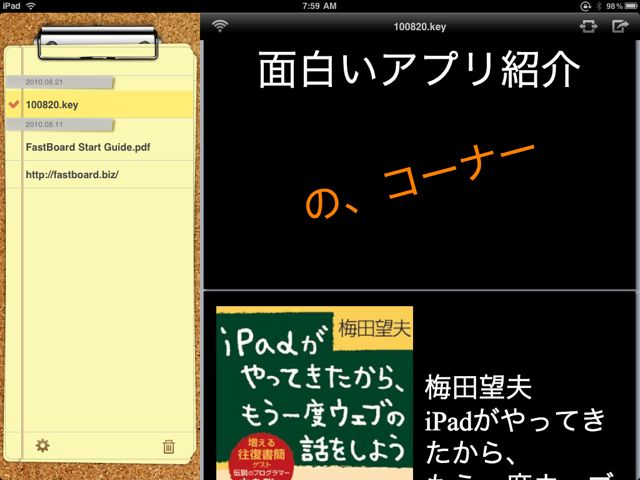The image size is (640, 480).
Task: Open the http://fastboard.biz/ link entry
Action: [99, 174]
